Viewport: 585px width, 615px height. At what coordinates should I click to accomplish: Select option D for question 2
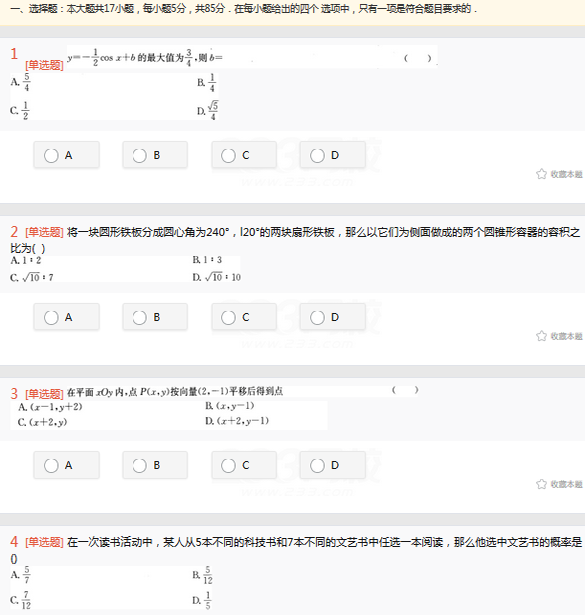[x=332, y=317]
